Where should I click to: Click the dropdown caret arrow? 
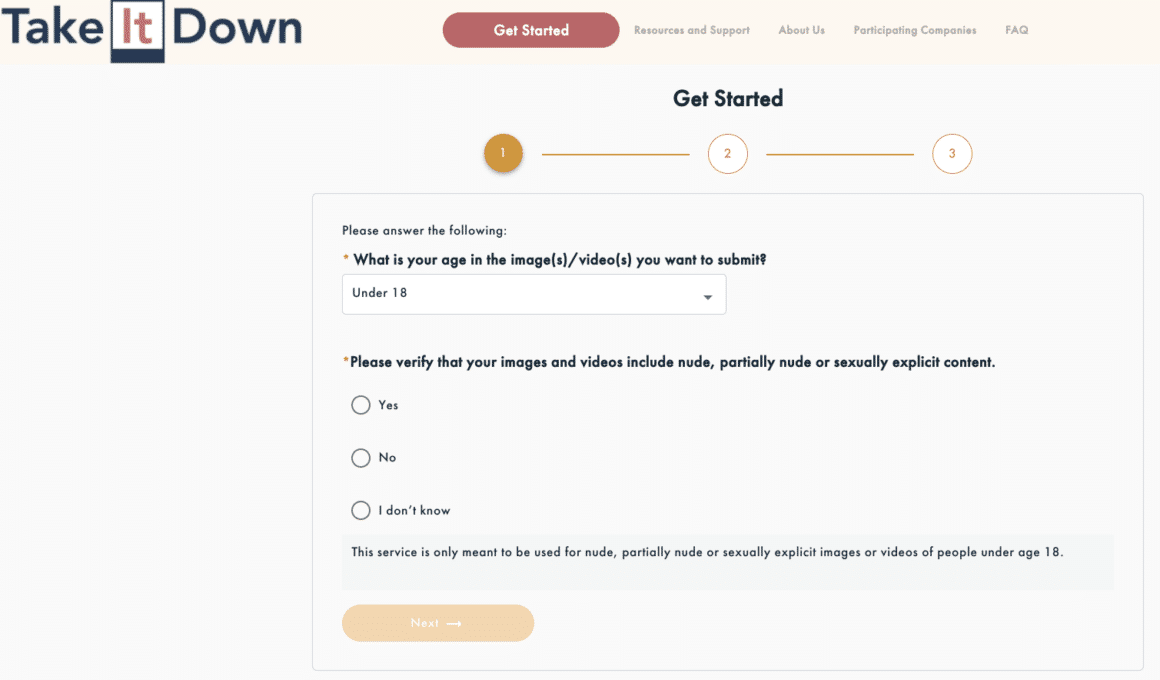click(x=708, y=297)
